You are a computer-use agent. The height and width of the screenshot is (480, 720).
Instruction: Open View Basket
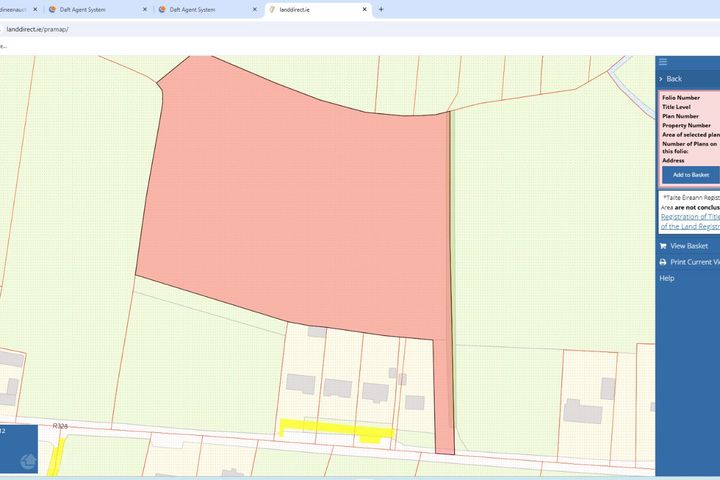point(689,246)
